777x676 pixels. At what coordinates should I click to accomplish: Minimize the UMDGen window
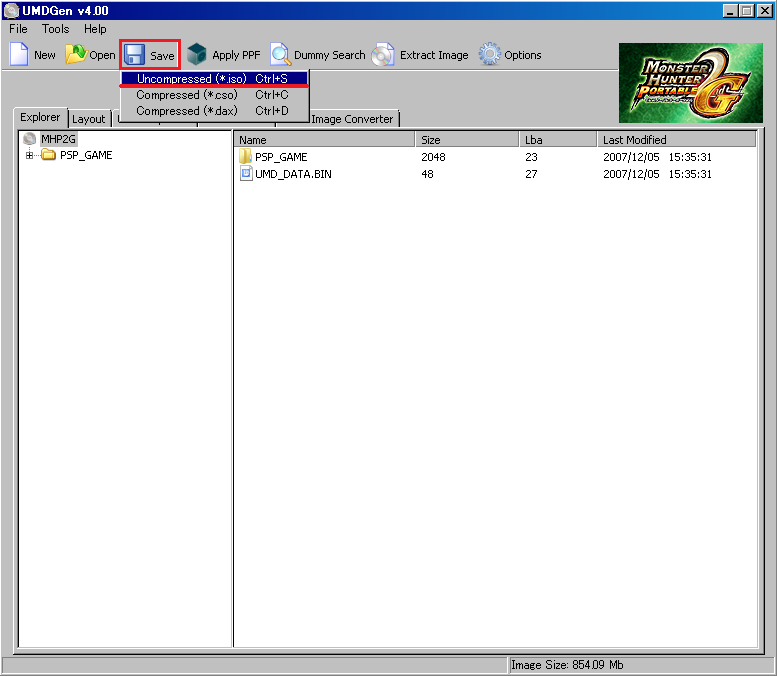pos(729,10)
